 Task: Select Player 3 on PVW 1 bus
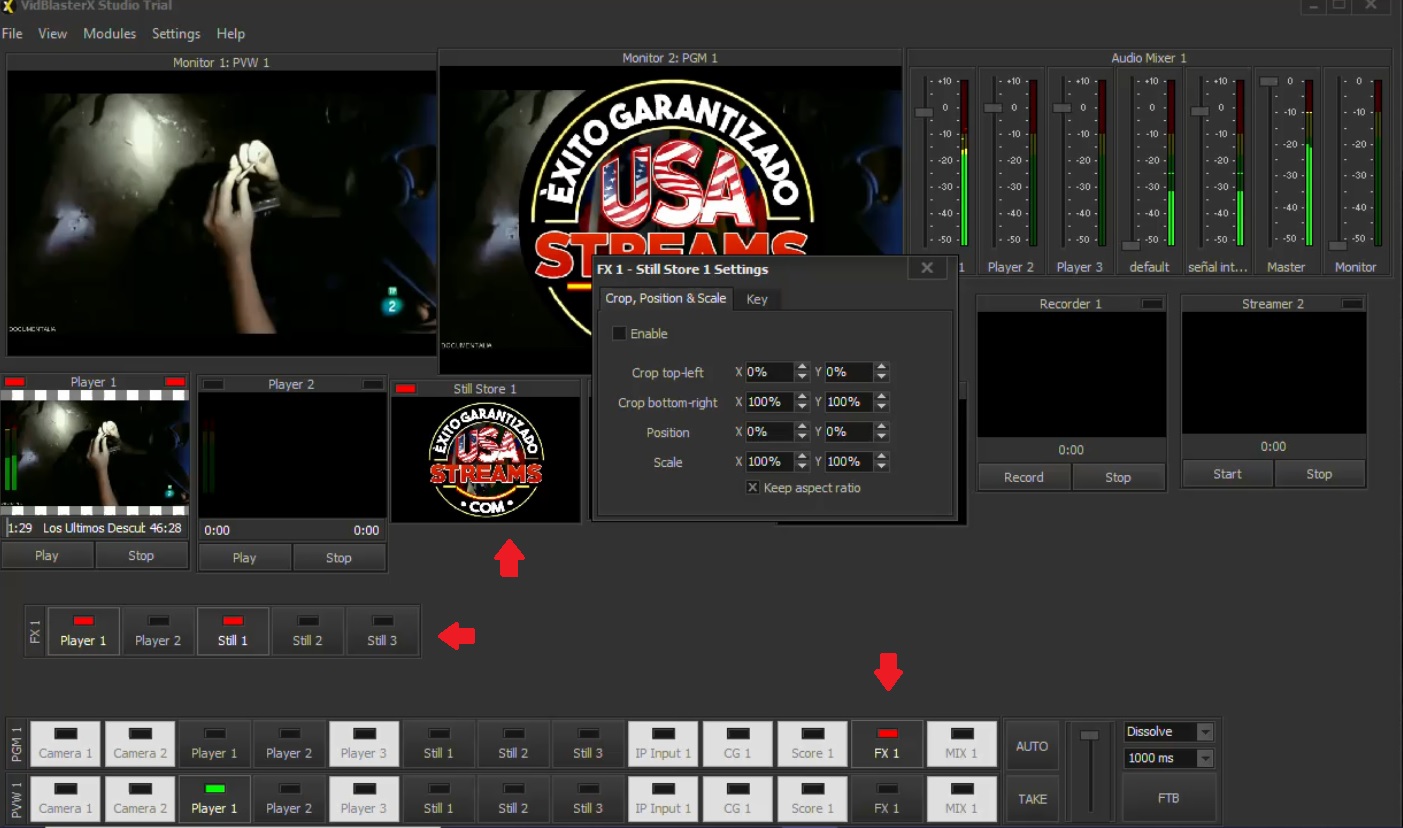(x=364, y=799)
